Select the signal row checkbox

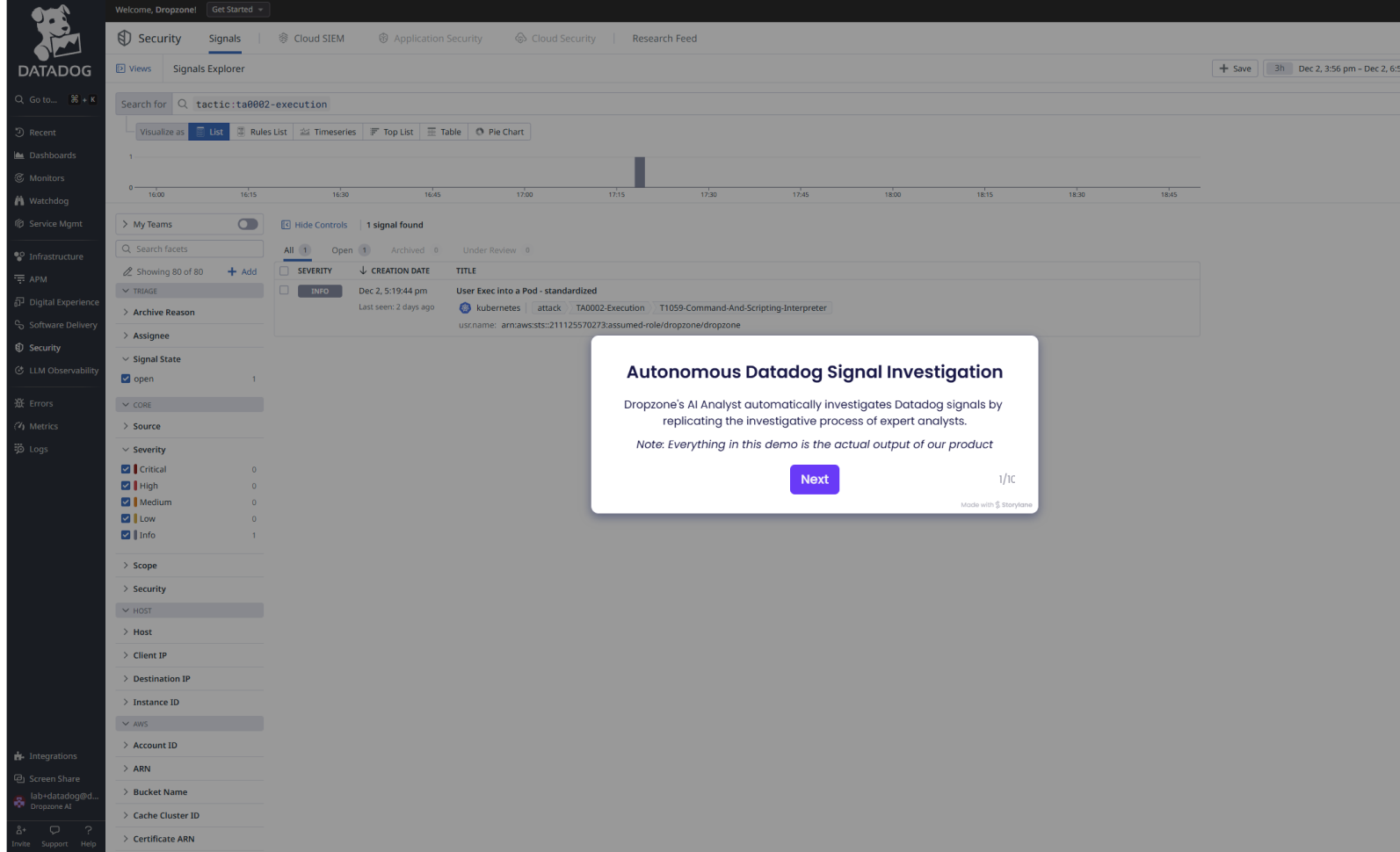[x=284, y=290]
